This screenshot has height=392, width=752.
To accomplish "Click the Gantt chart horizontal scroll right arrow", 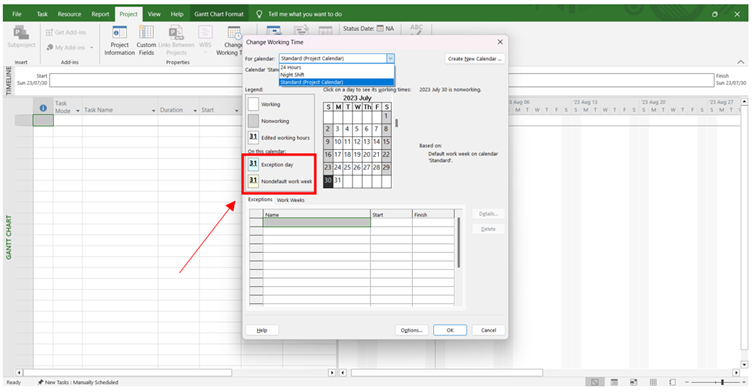I will tap(736, 372).
